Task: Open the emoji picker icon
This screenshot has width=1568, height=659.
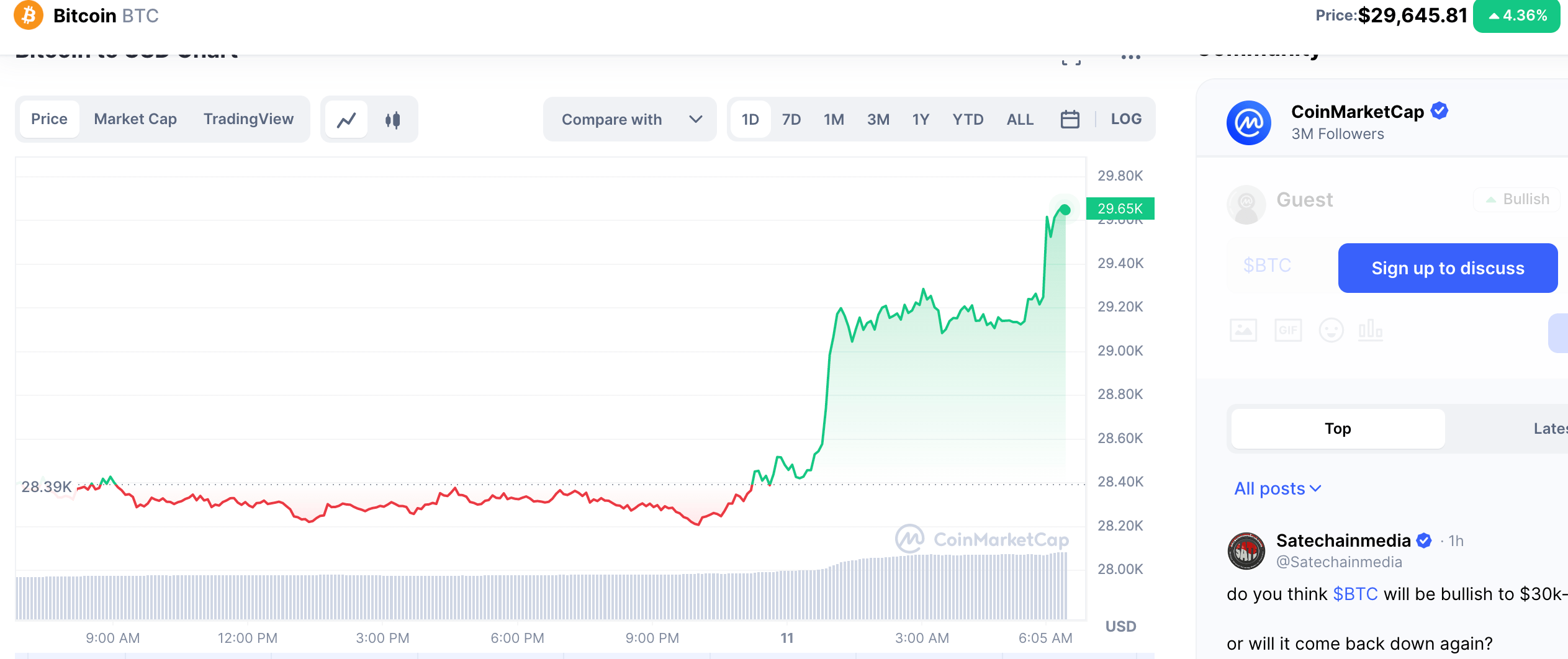Action: [1331, 330]
